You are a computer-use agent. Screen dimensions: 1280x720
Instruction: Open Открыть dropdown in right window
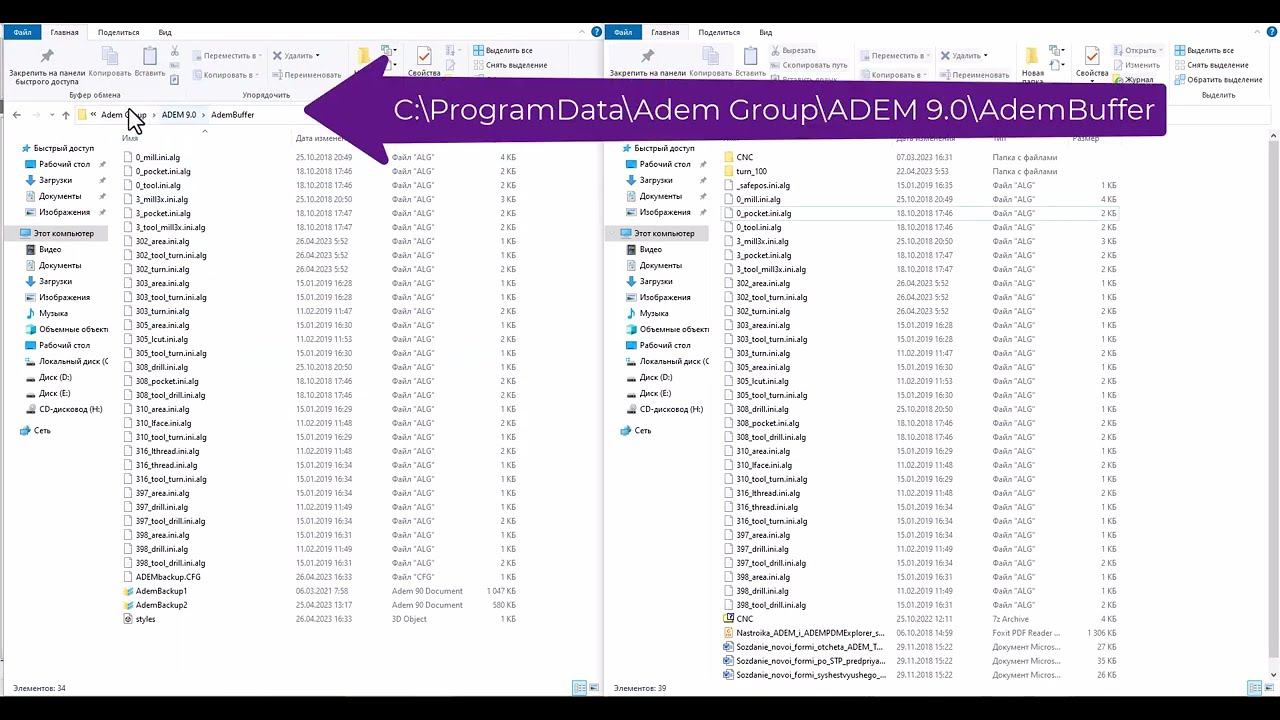[1138, 50]
